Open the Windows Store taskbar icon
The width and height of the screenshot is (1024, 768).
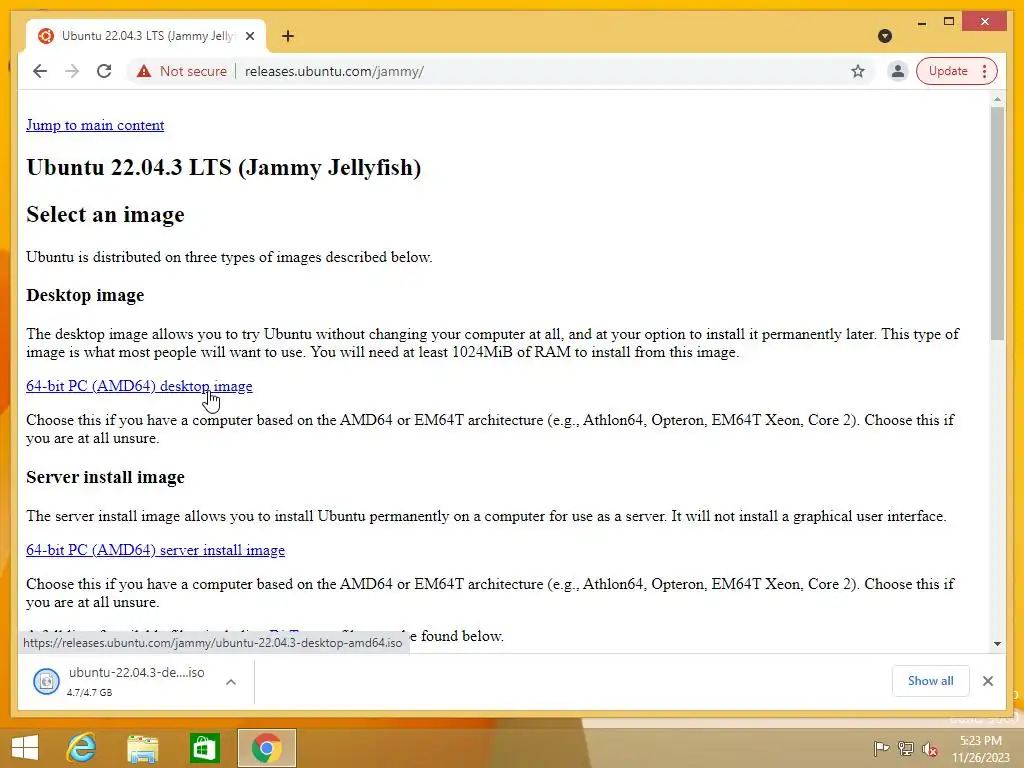click(x=204, y=748)
